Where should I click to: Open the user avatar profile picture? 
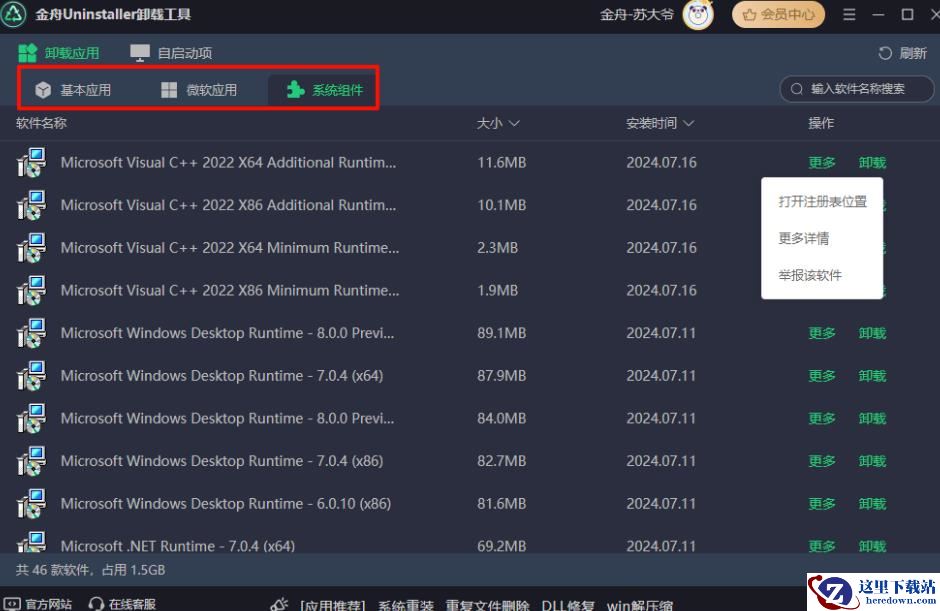click(698, 14)
